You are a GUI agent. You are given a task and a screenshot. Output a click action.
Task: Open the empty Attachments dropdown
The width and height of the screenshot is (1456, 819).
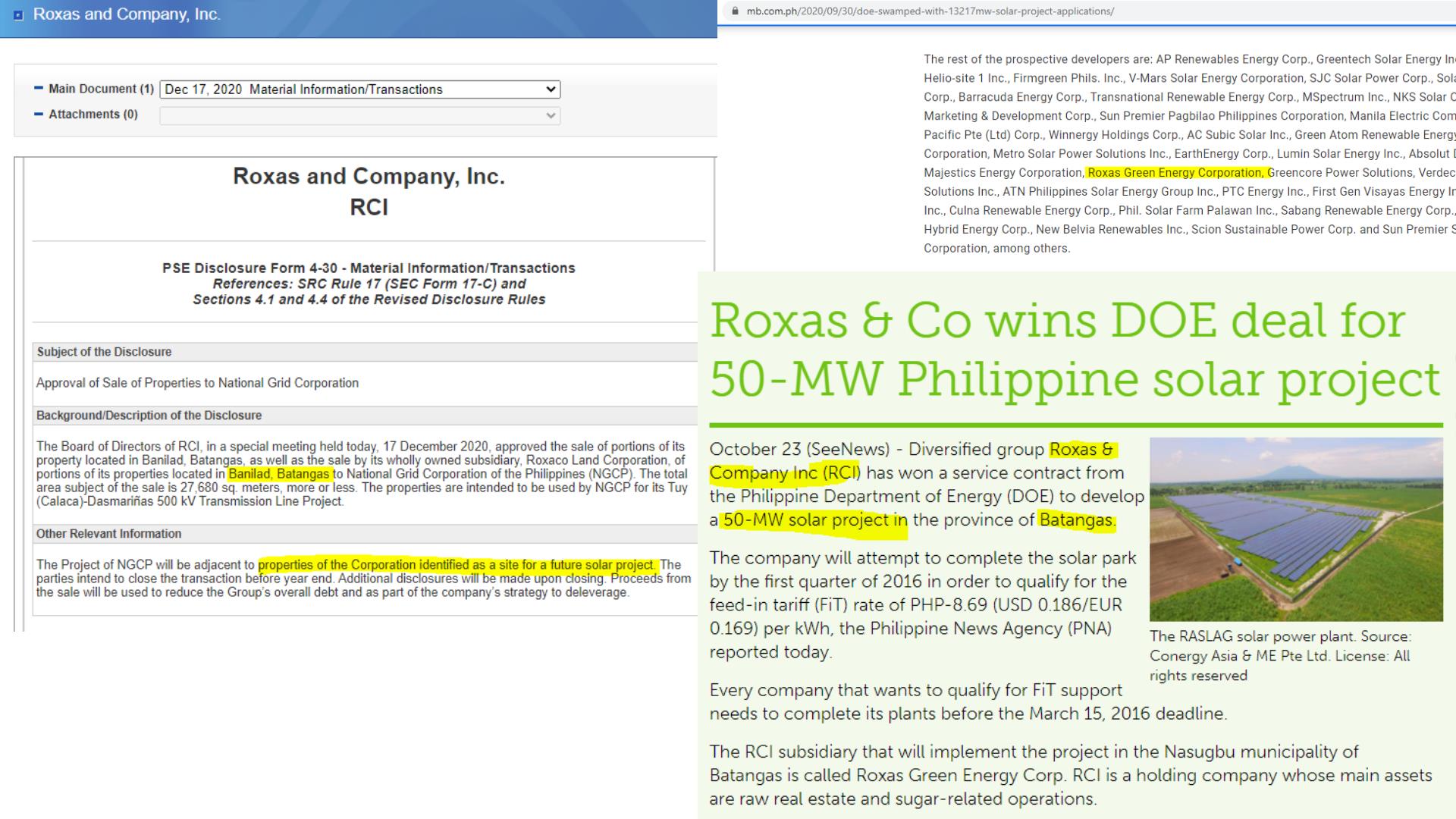click(359, 115)
